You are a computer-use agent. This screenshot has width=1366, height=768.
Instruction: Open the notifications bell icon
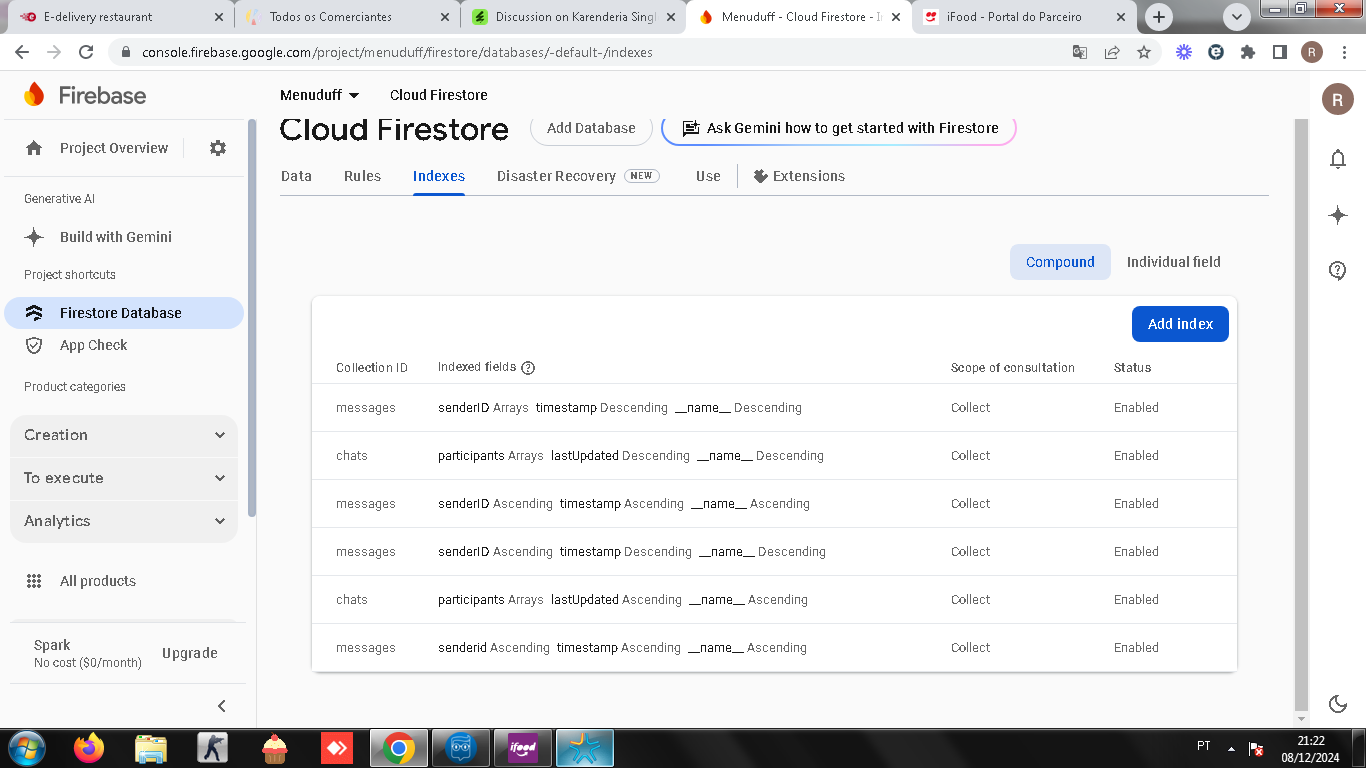pos(1338,159)
